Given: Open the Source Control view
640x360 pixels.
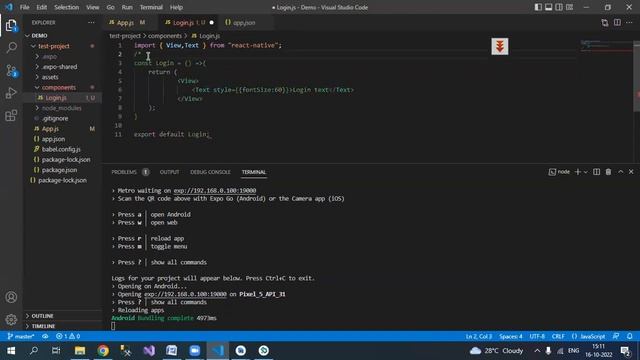Looking at the screenshot, I should tap(11, 71).
